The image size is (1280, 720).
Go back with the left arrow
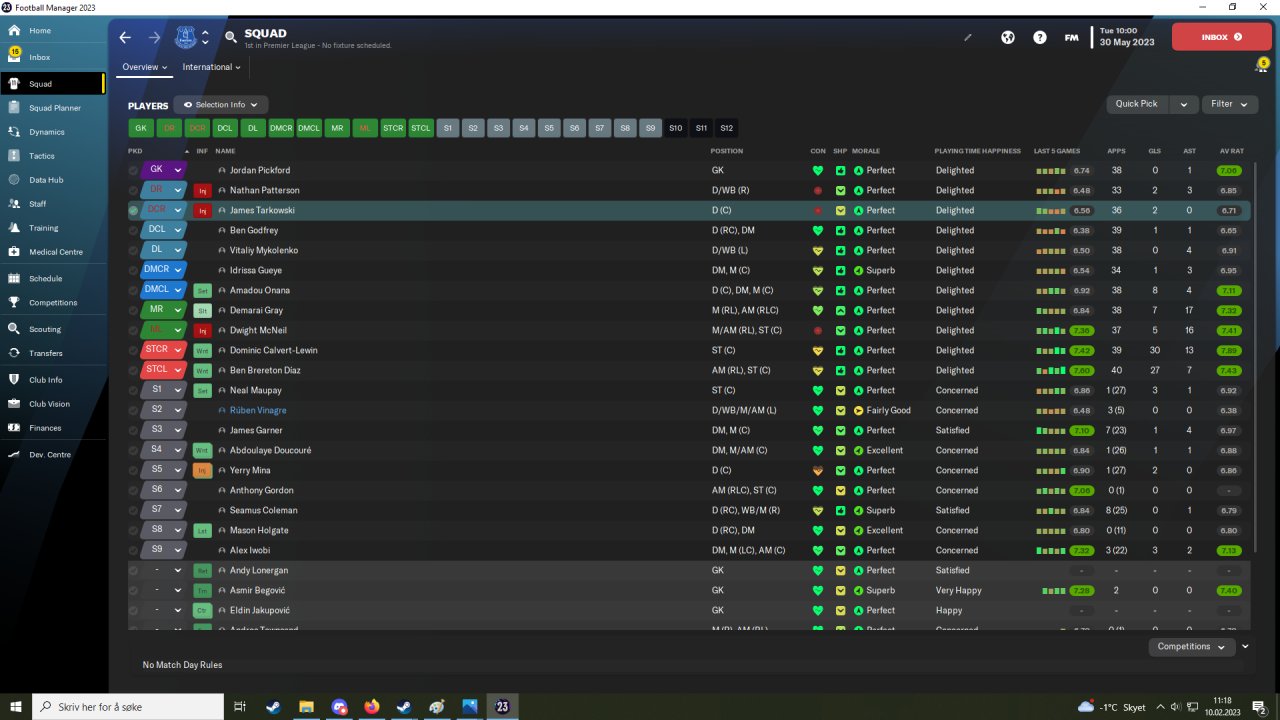(125, 38)
